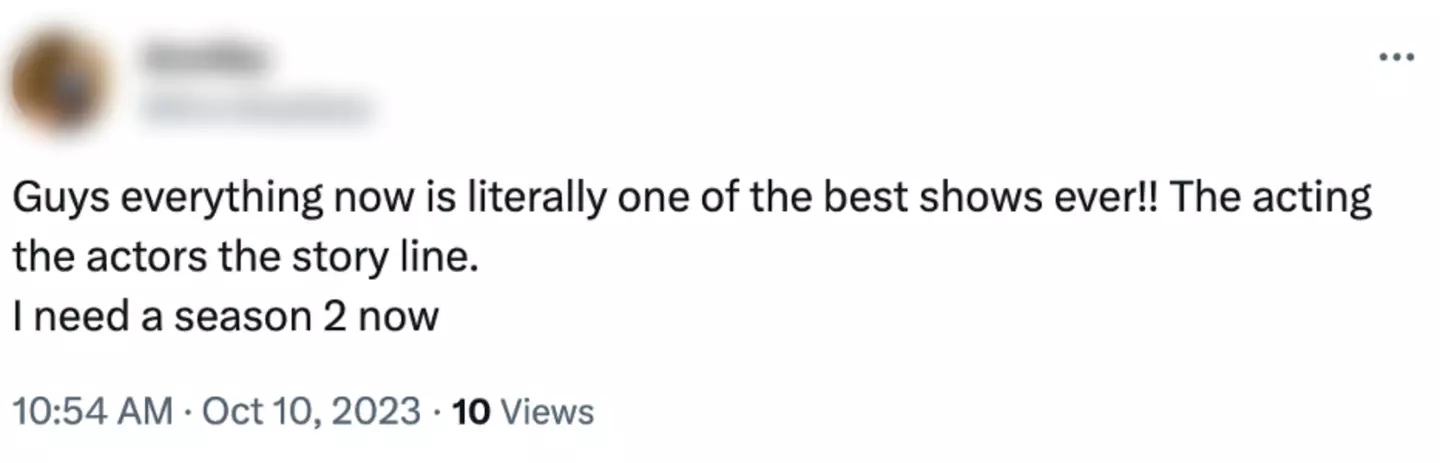Image resolution: width=1440 pixels, height=463 pixels.
Task: Click the line "I need a season 2 now"
Action: click(x=225, y=316)
